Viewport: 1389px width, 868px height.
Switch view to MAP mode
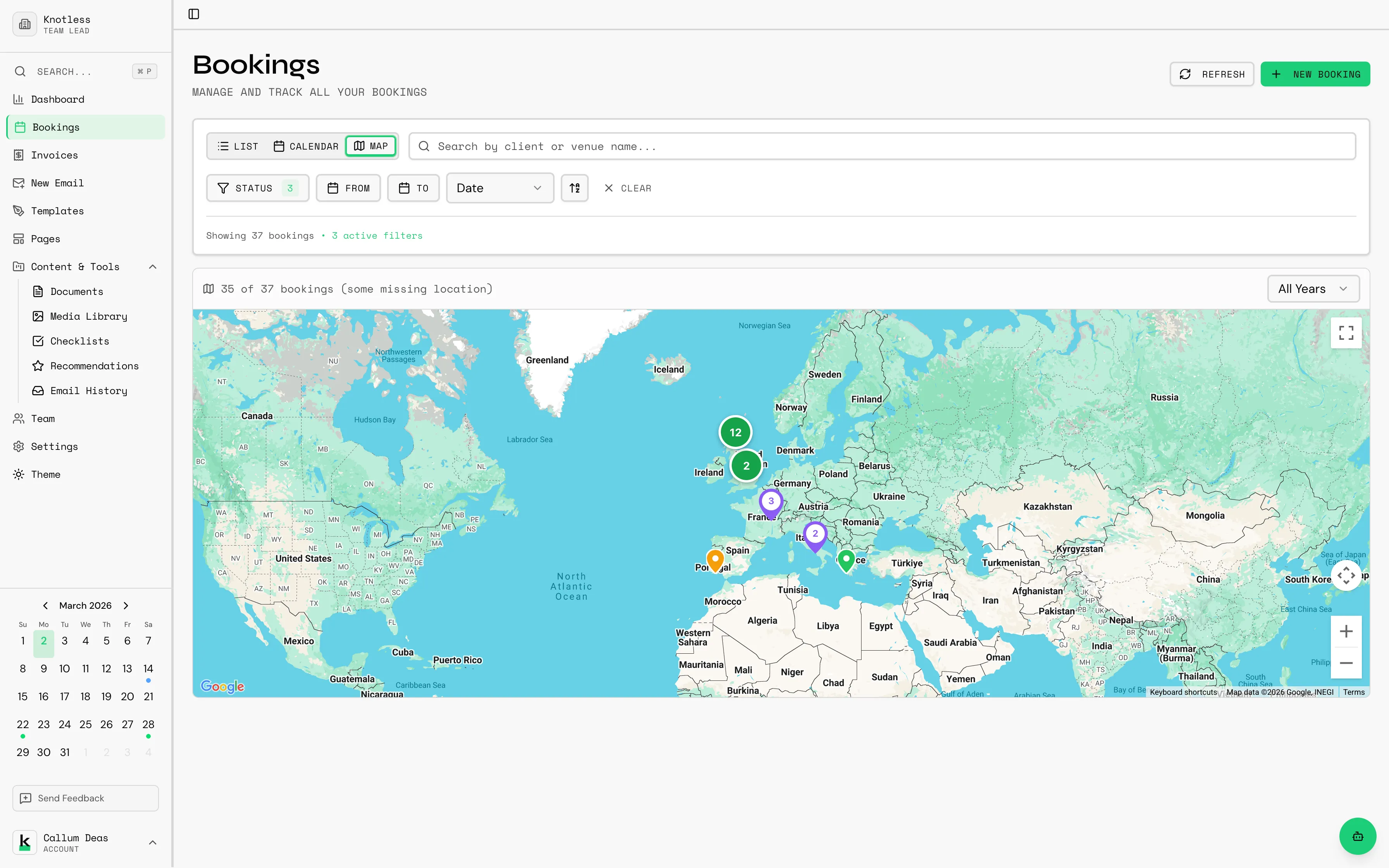click(x=371, y=146)
